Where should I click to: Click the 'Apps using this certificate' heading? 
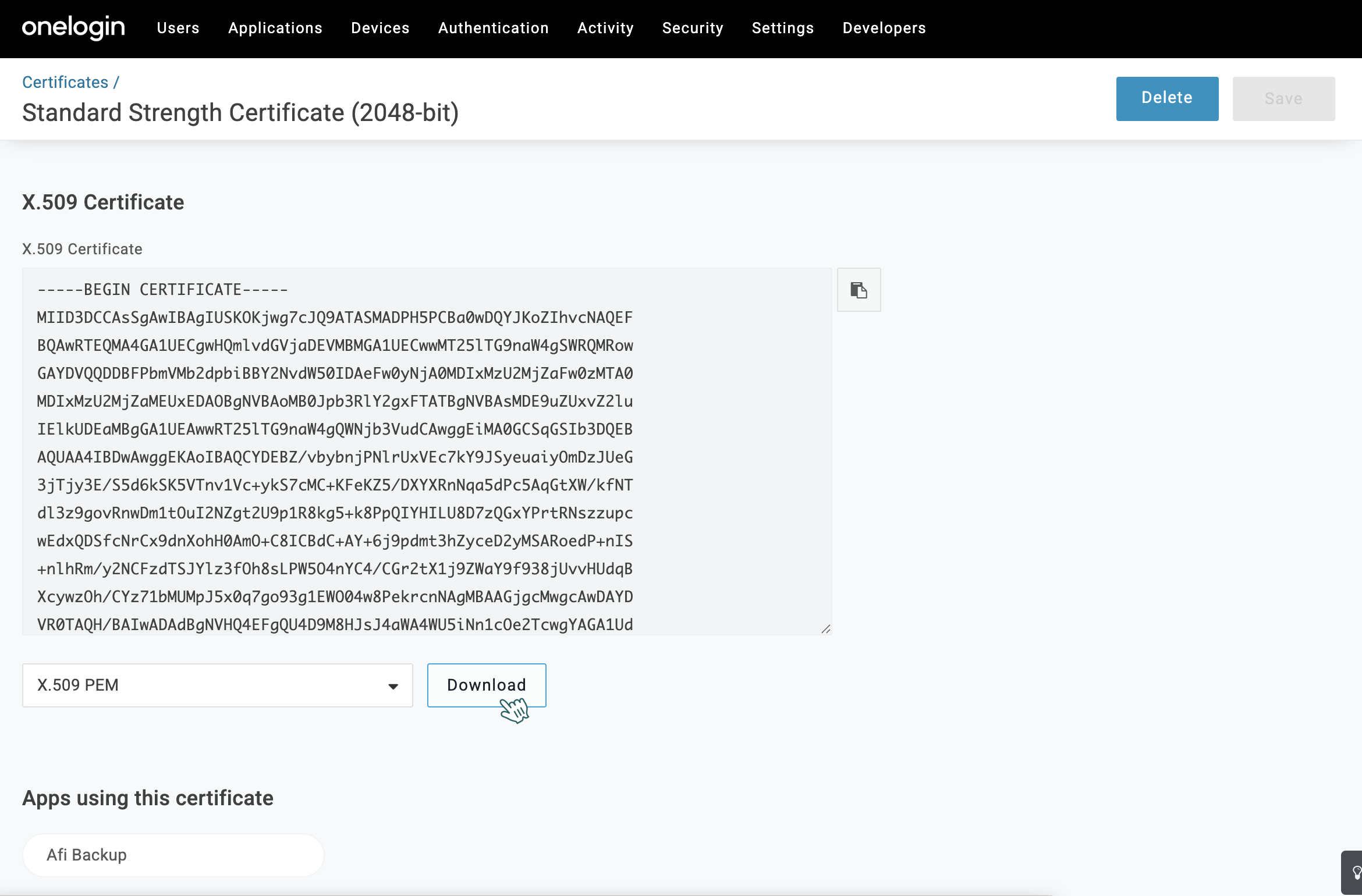click(x=148, y=798)
